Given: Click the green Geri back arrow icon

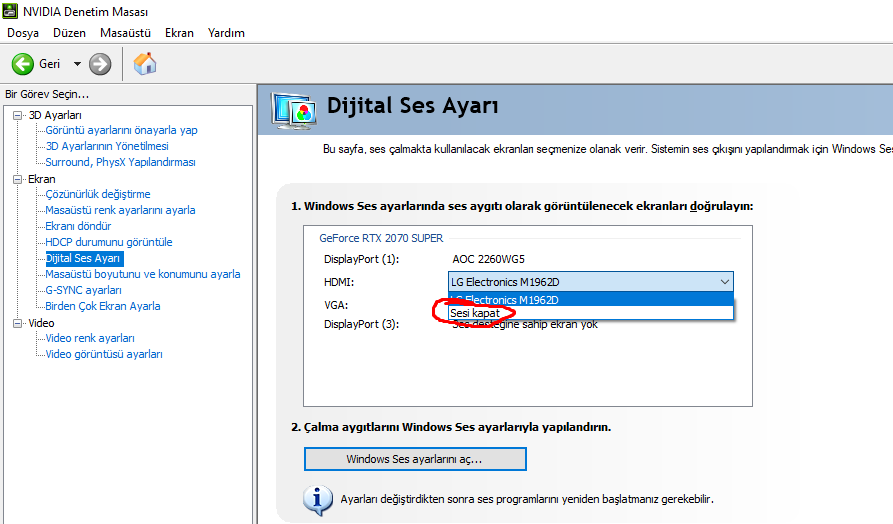Looking at the screenshot, I should [23, 64].
